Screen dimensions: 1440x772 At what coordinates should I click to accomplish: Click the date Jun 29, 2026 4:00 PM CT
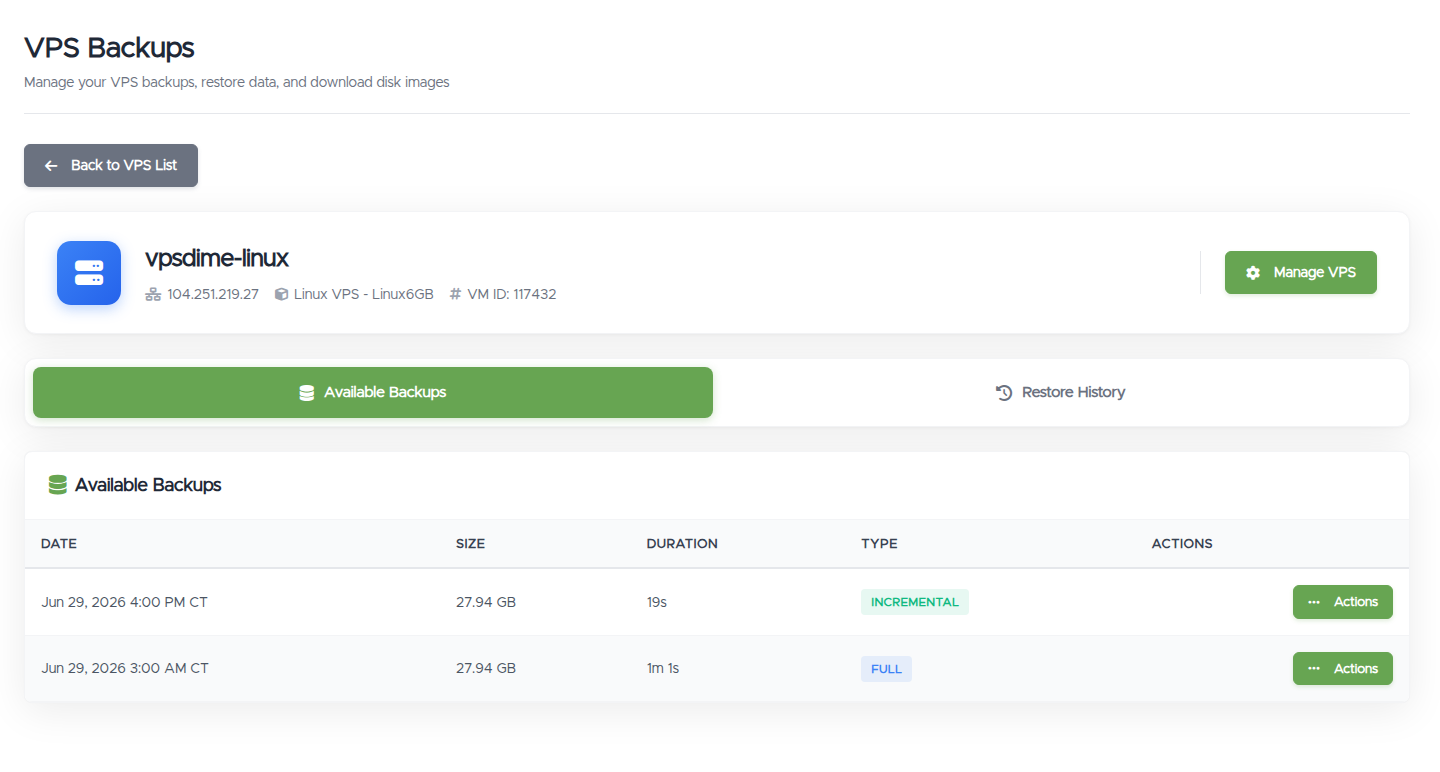pos(125,602)
